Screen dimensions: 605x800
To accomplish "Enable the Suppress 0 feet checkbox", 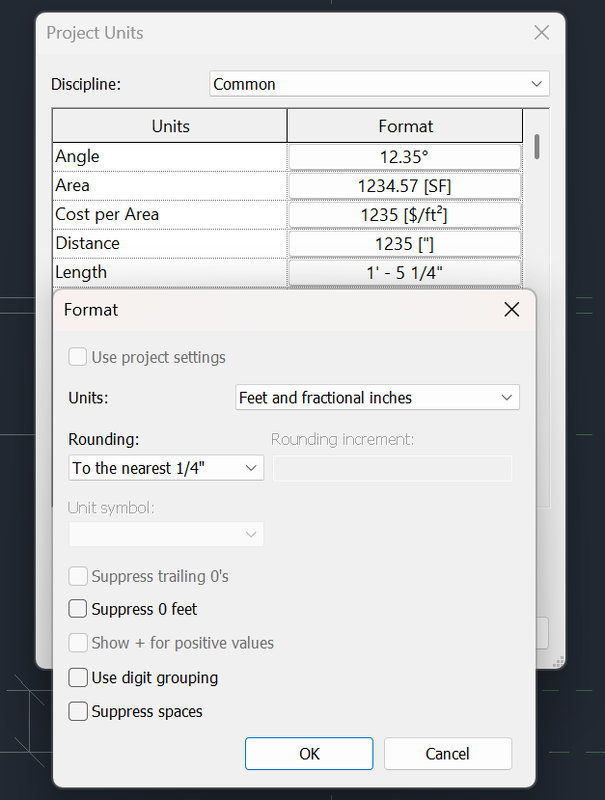I will click(x=78, y=609).
